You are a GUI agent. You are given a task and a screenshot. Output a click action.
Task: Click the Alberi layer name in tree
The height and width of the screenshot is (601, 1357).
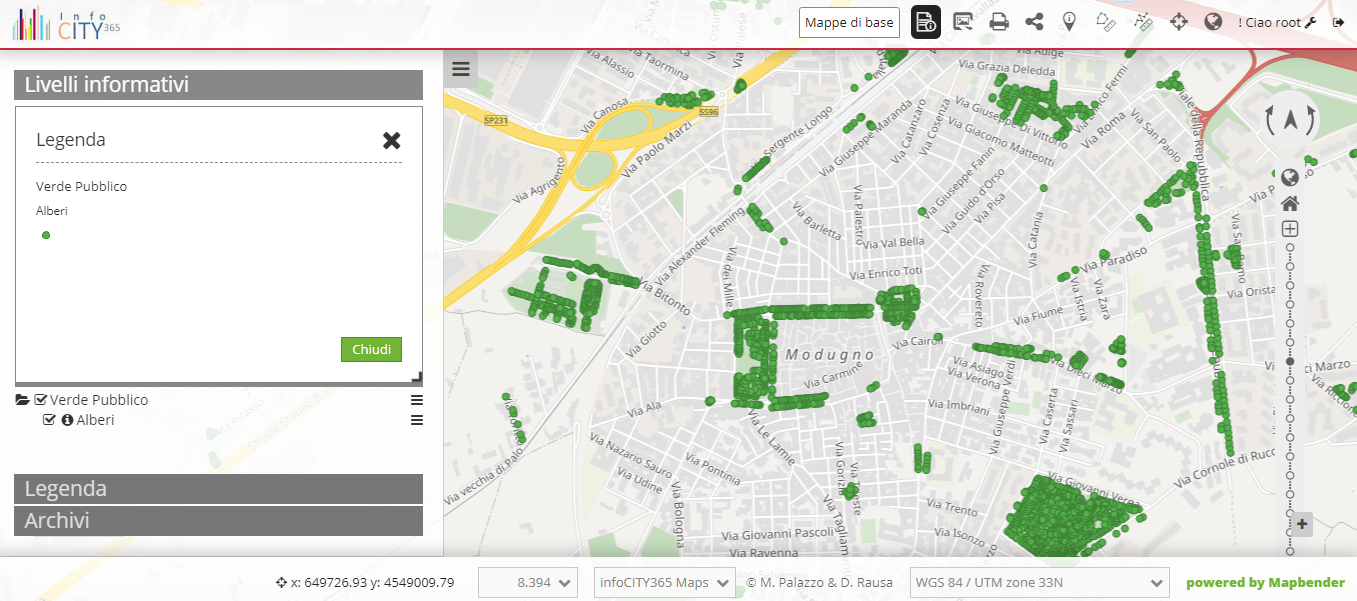(95, 420)
